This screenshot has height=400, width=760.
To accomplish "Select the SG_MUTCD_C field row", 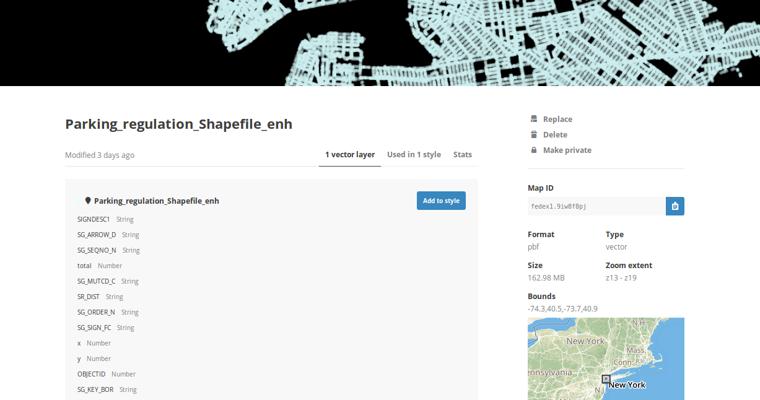I will [97, 281].
